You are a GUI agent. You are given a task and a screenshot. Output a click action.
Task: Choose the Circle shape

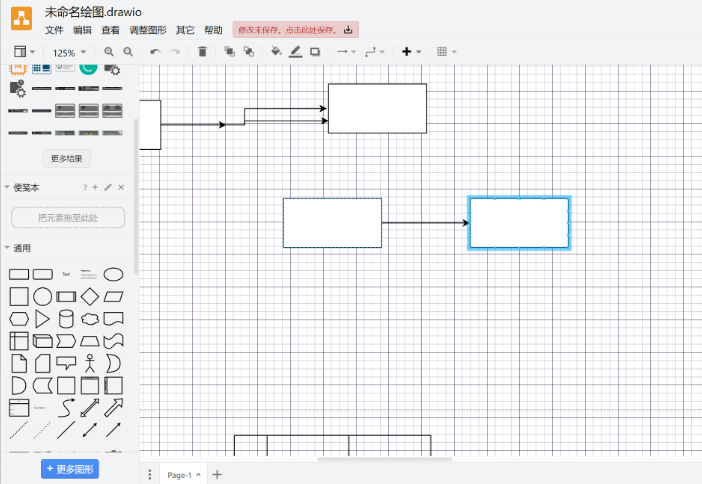[x=43, y=296]
